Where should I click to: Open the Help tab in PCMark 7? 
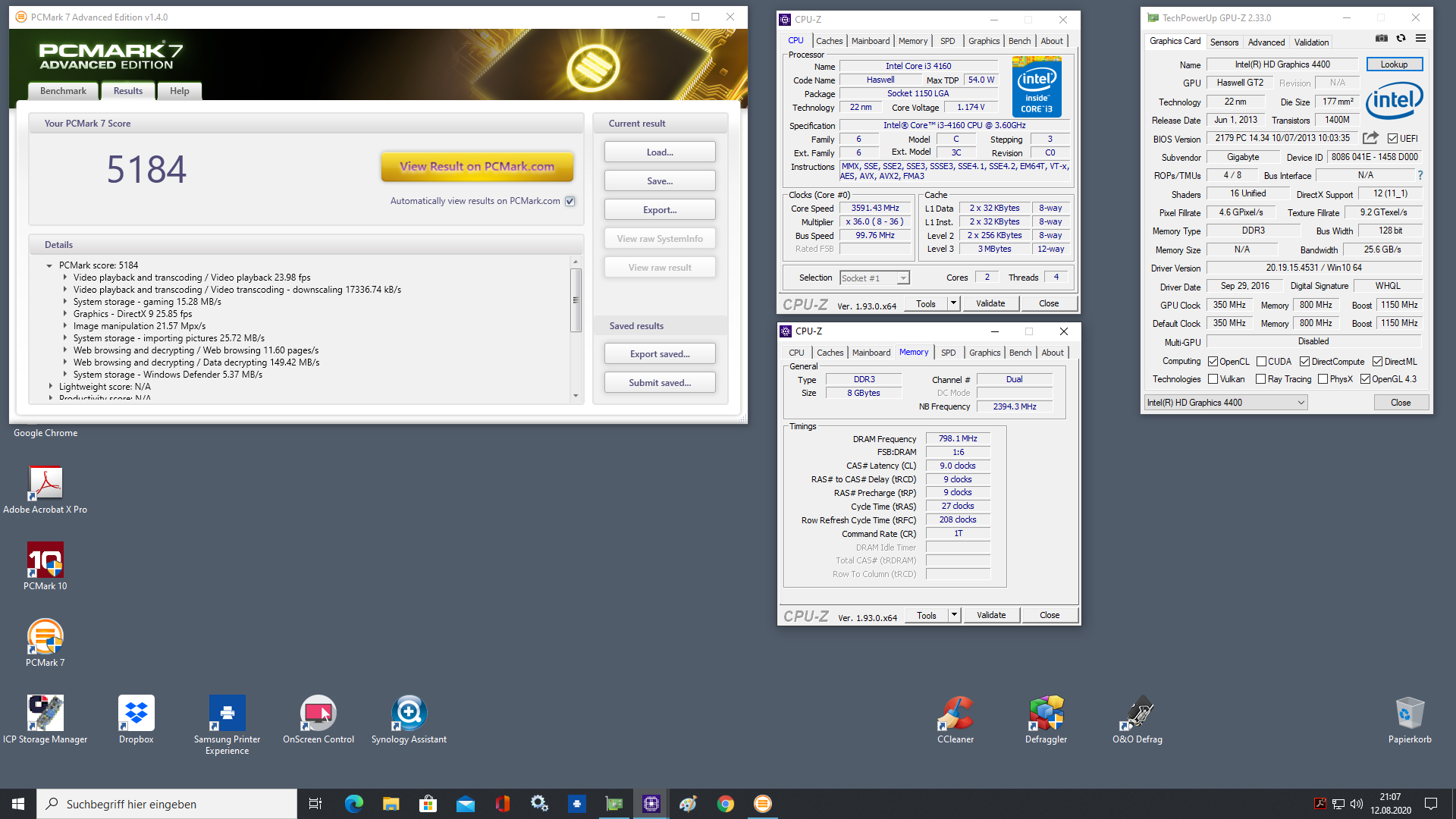click(180, 91)
